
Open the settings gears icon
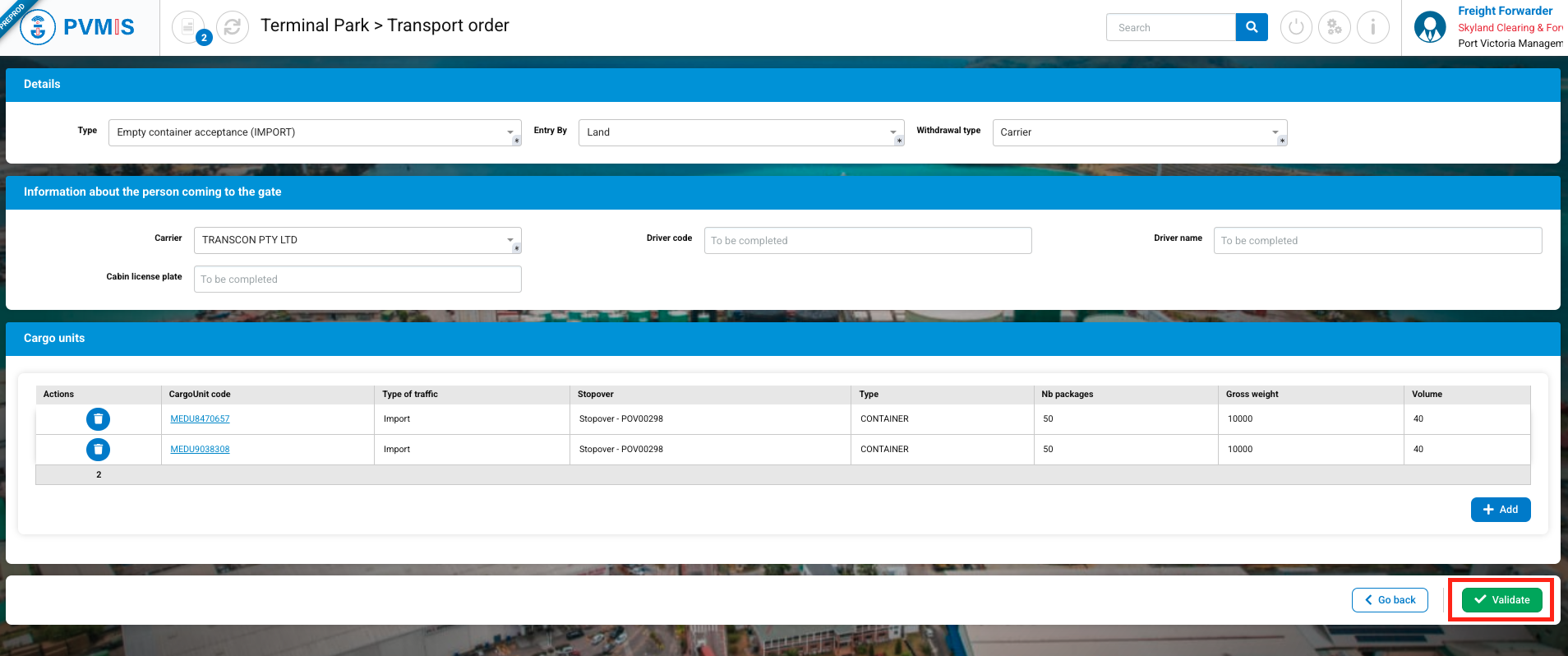(x=1335, y=27)
